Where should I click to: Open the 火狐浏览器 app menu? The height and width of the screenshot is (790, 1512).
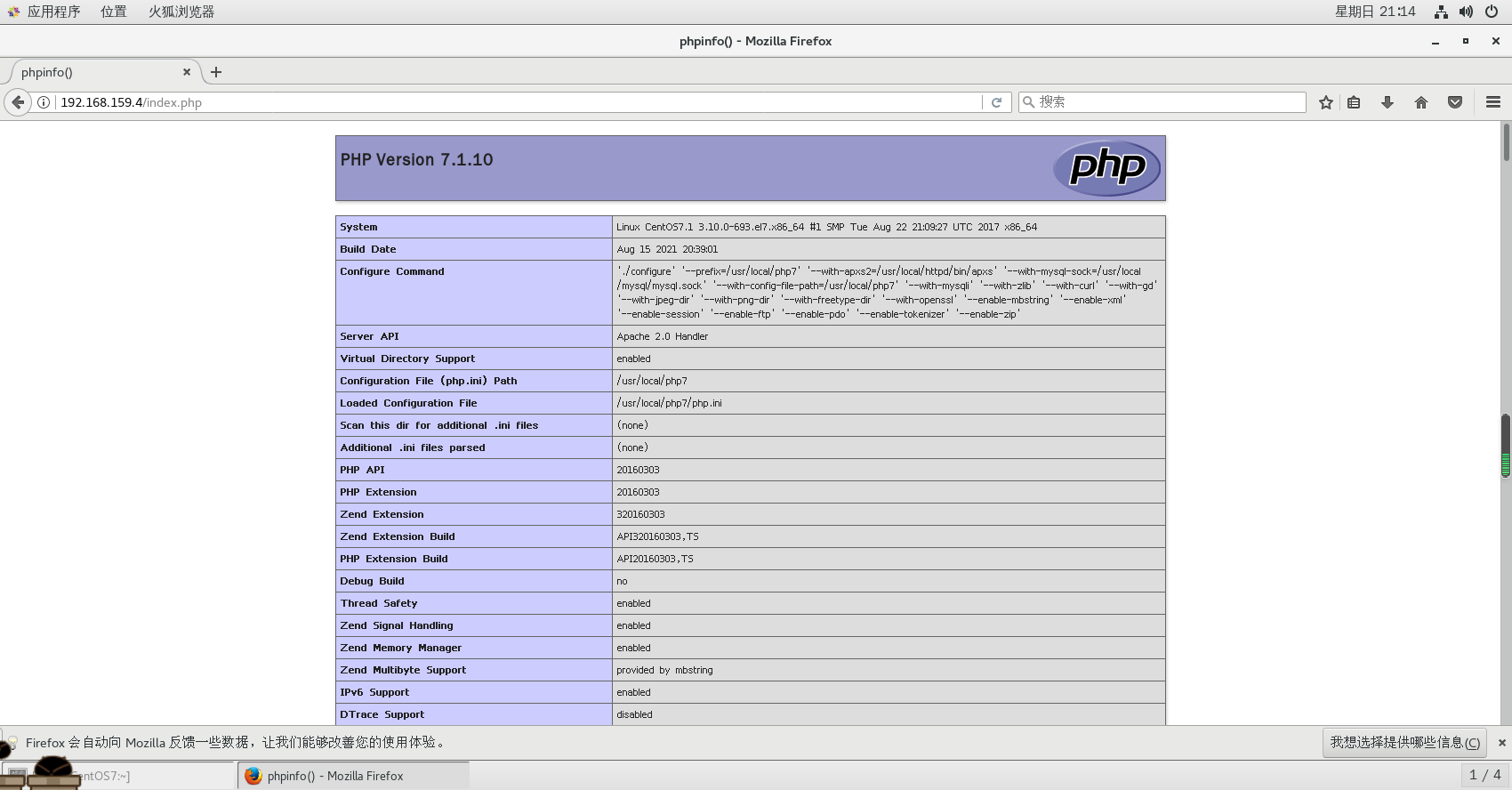181,12
